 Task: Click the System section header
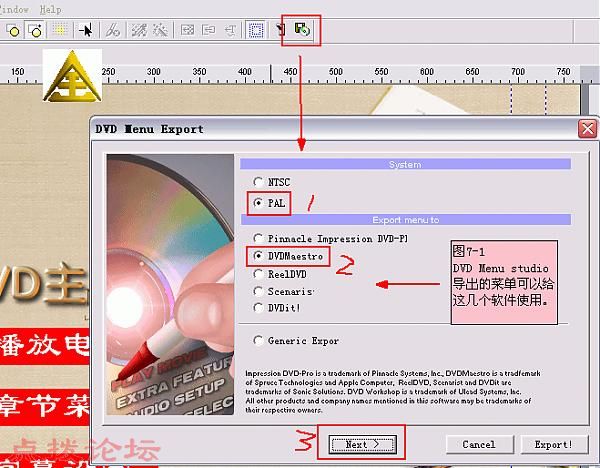click(x=405, y=164)
